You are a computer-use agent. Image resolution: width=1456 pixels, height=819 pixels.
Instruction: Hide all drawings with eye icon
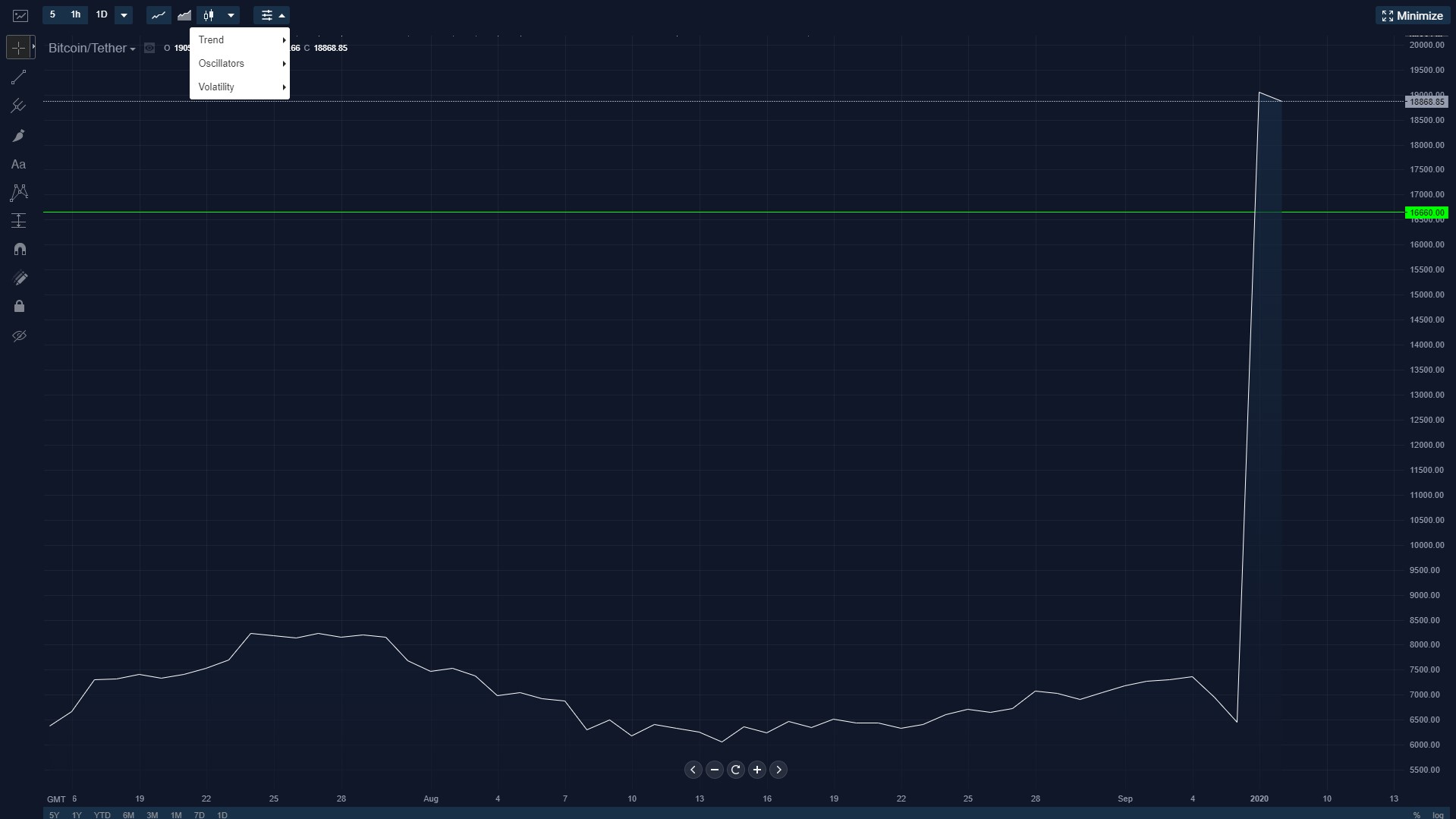pyautogui.click(x=19, y=335)
